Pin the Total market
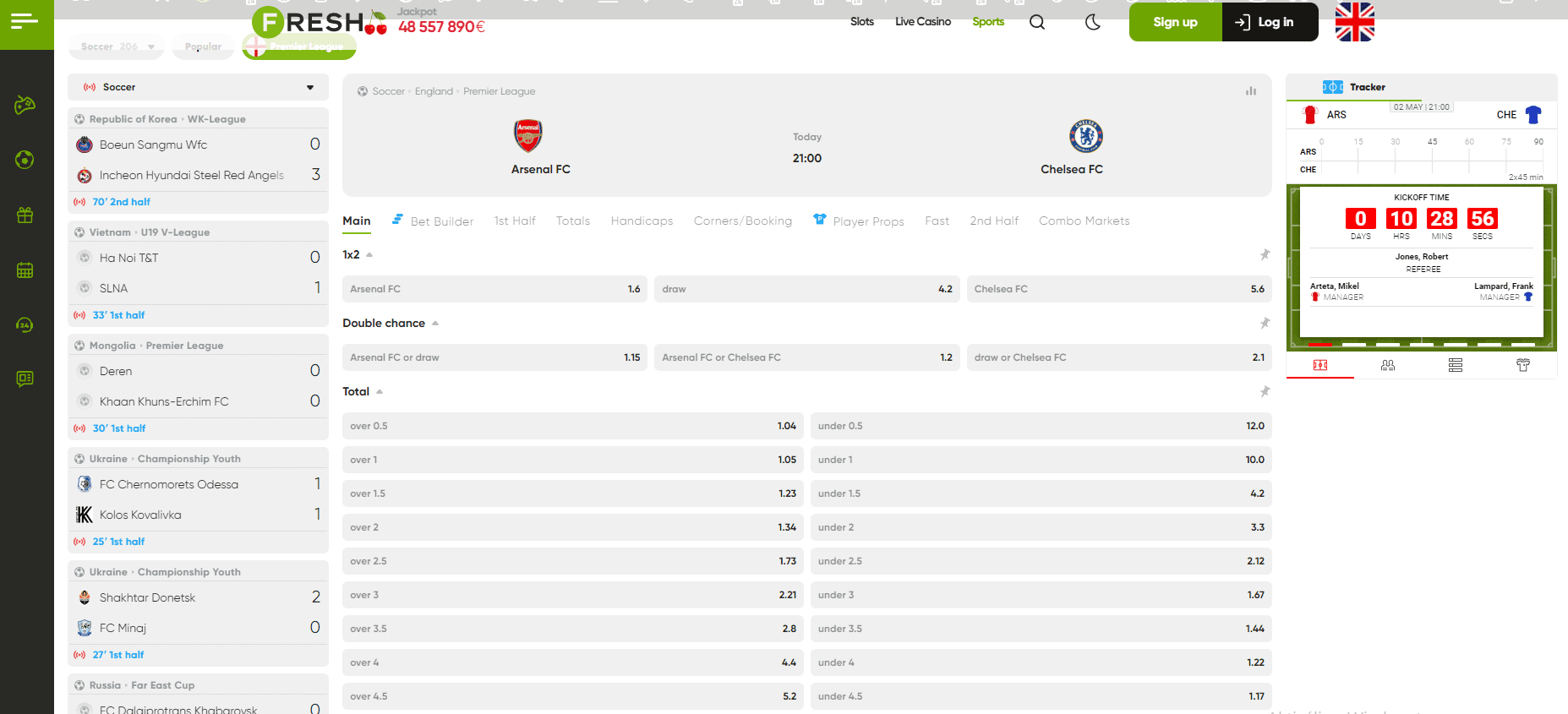 pyautogui.click(x=1265, y=391)
